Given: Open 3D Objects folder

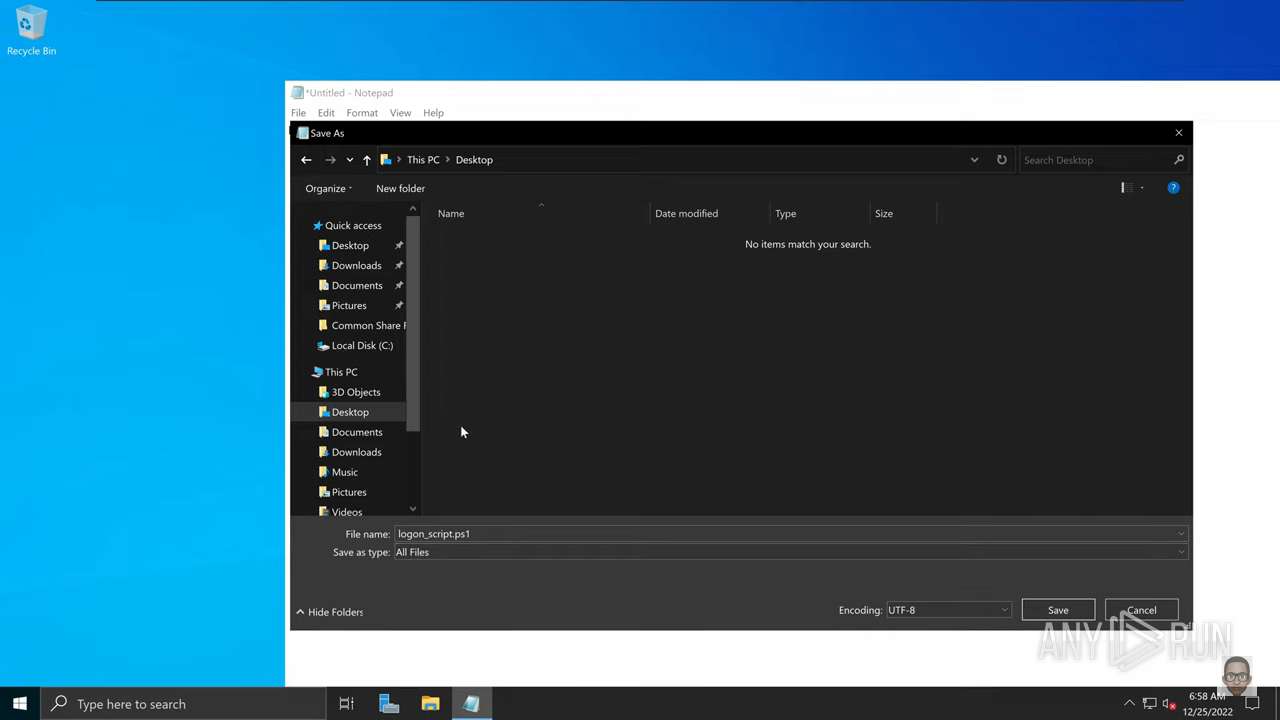Looking at the screenshot, I should click(x=349, y=392).
